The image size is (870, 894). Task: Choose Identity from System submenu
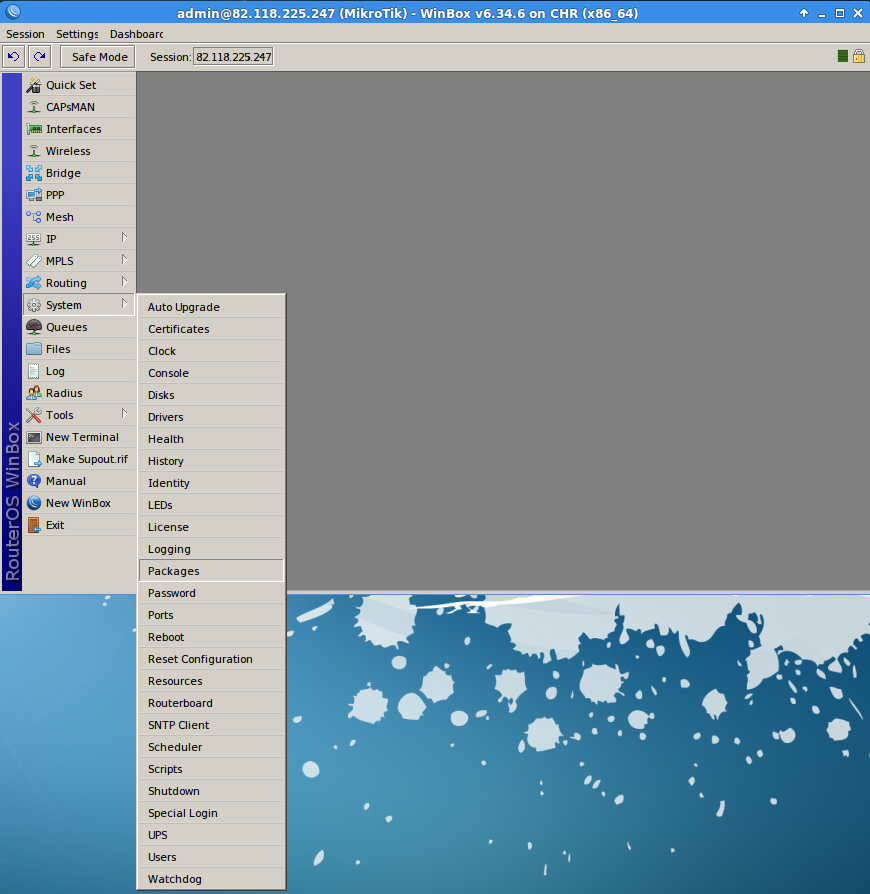tap(211, 483)
